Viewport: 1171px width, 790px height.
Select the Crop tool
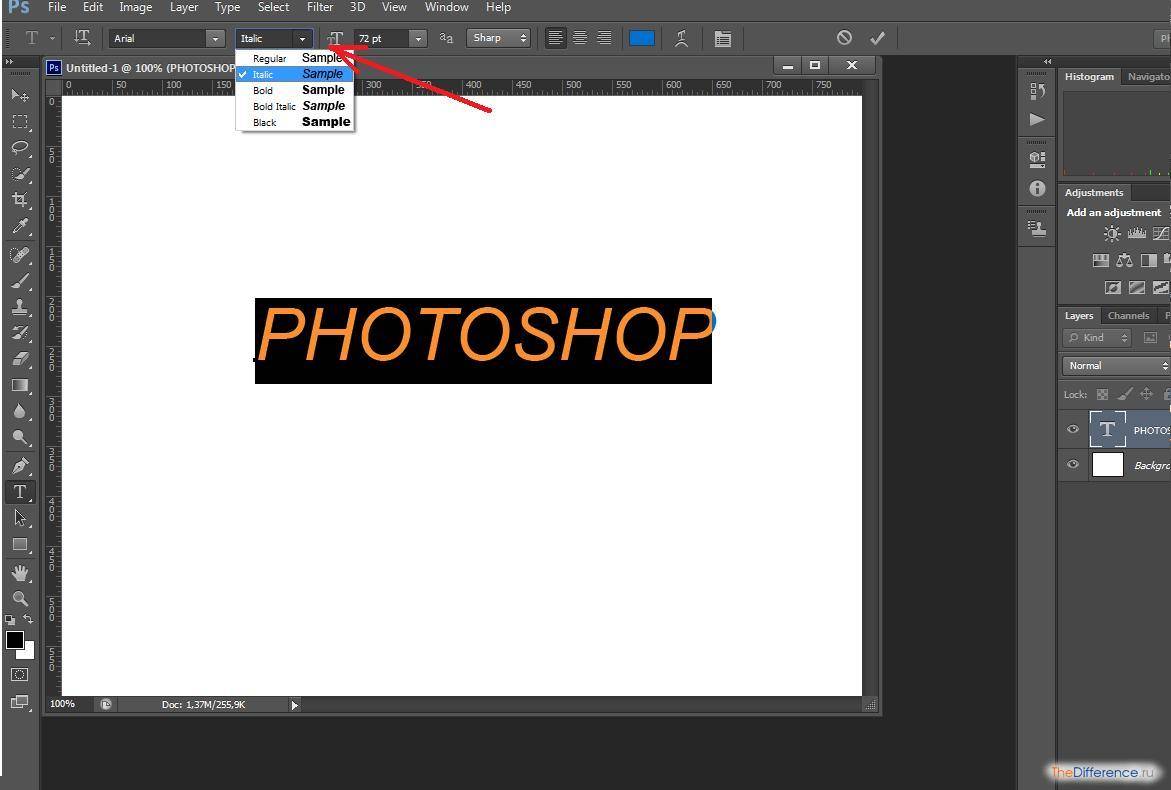(x=19, y=200)
